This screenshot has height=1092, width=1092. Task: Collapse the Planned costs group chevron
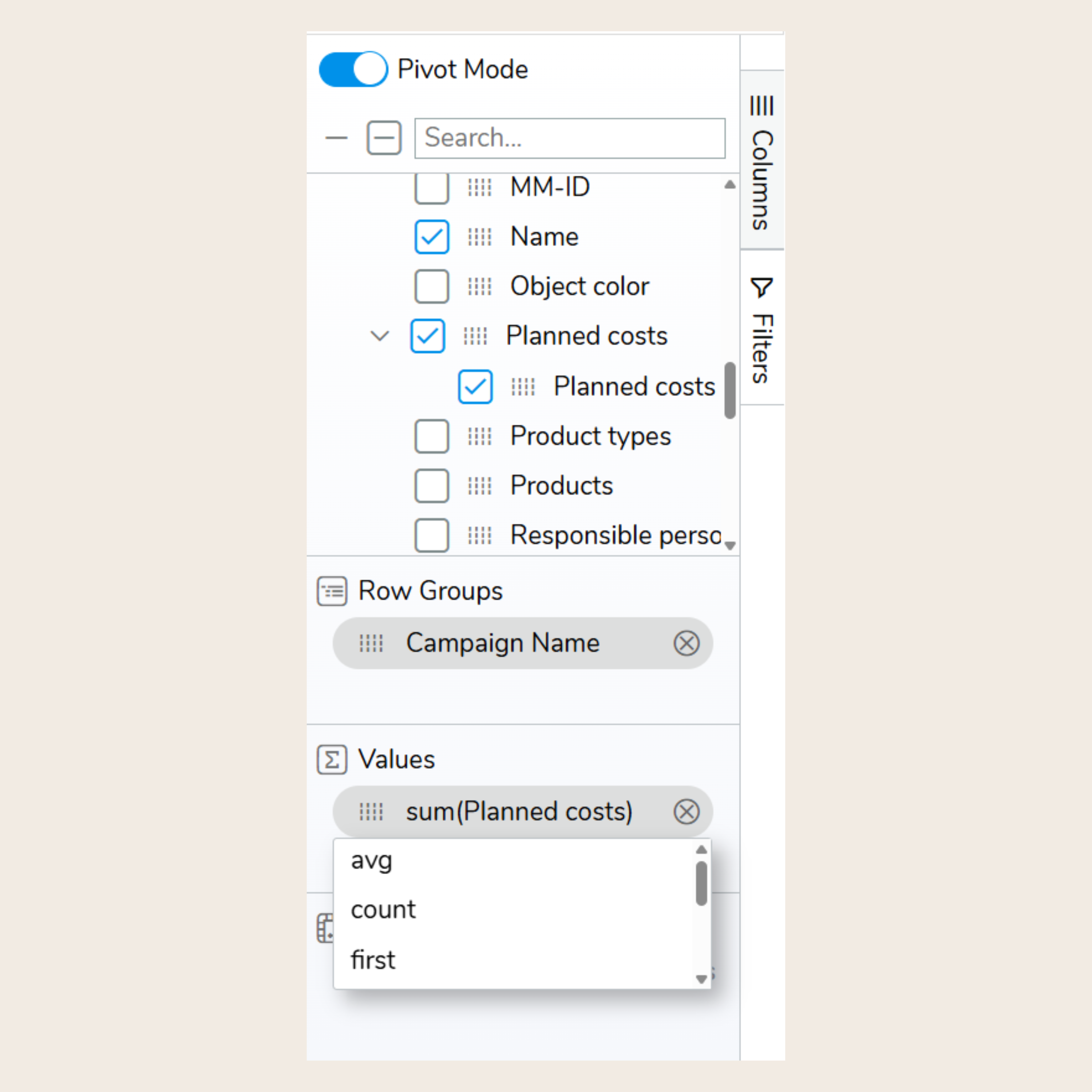click(x=380, y=336)
